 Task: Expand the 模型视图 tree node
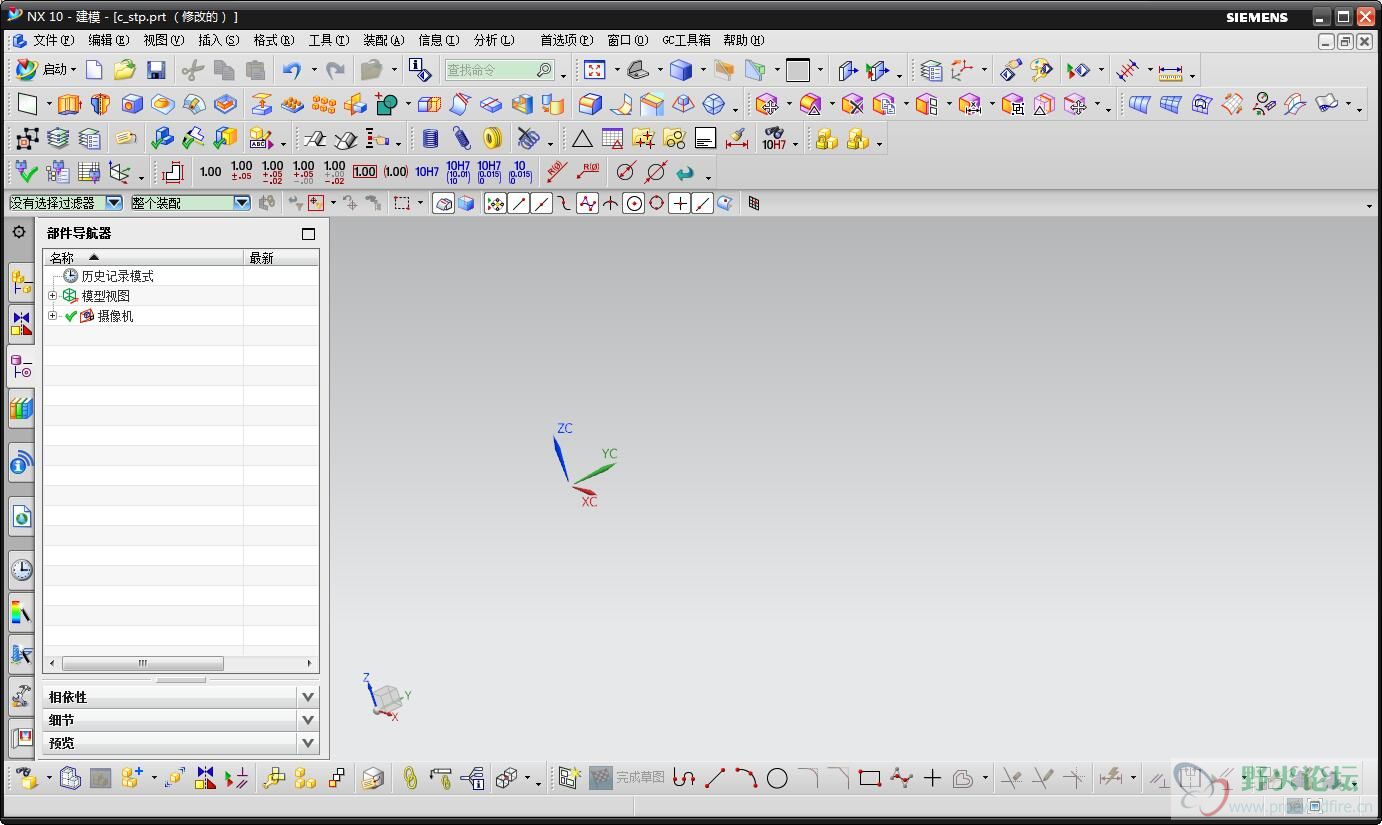[x=53, y=296]
